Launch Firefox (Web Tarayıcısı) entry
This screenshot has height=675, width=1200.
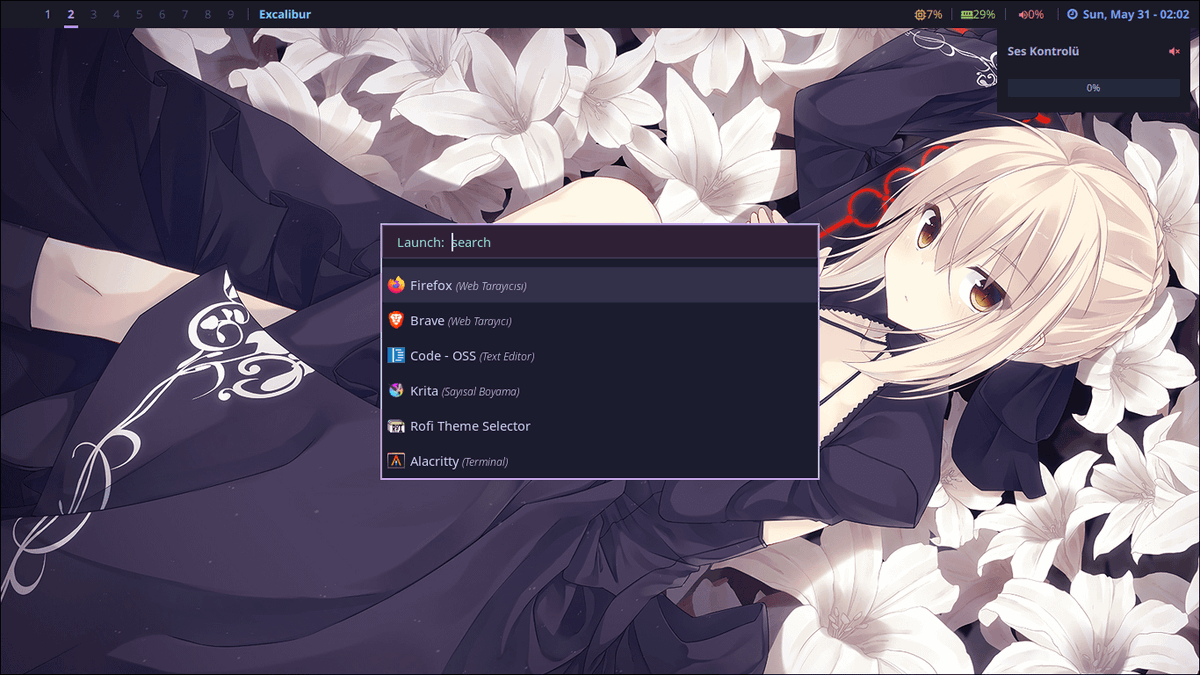600,285
